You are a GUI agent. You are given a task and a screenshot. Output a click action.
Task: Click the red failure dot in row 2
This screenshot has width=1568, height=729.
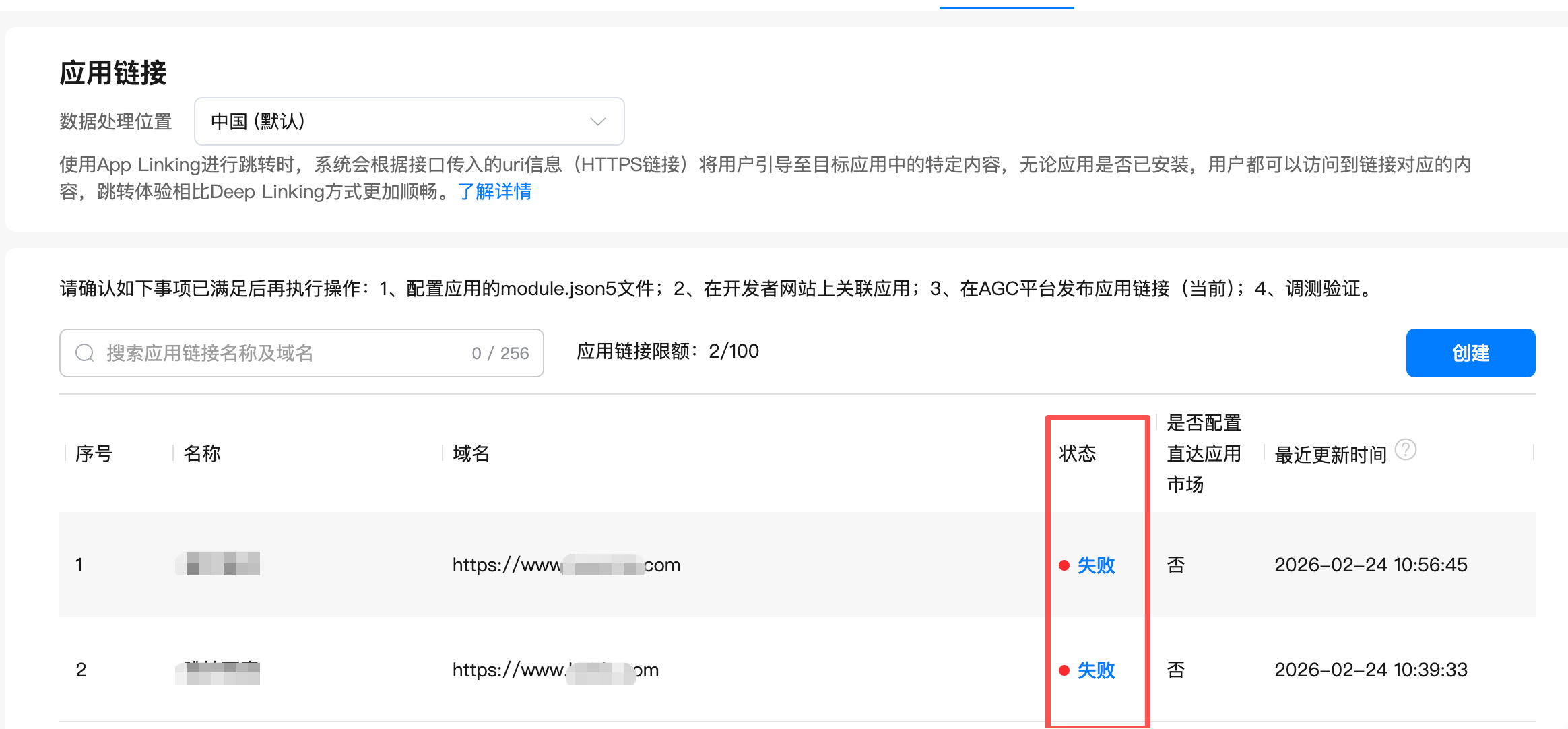[x=1065, y=670]
